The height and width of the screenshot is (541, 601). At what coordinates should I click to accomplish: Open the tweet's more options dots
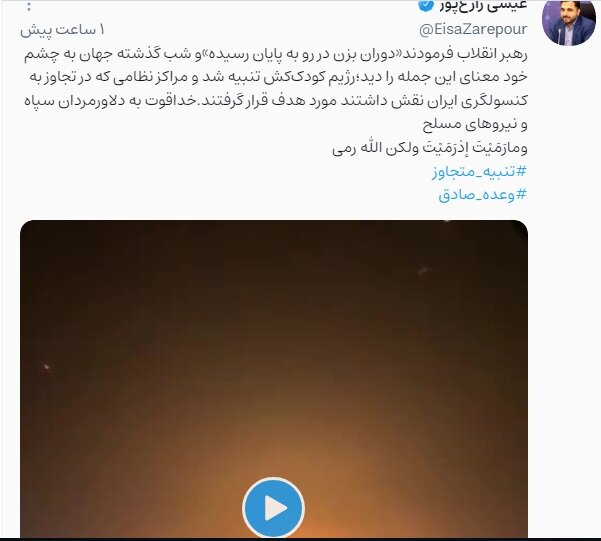pyautogui.click(x=29, y=6)
